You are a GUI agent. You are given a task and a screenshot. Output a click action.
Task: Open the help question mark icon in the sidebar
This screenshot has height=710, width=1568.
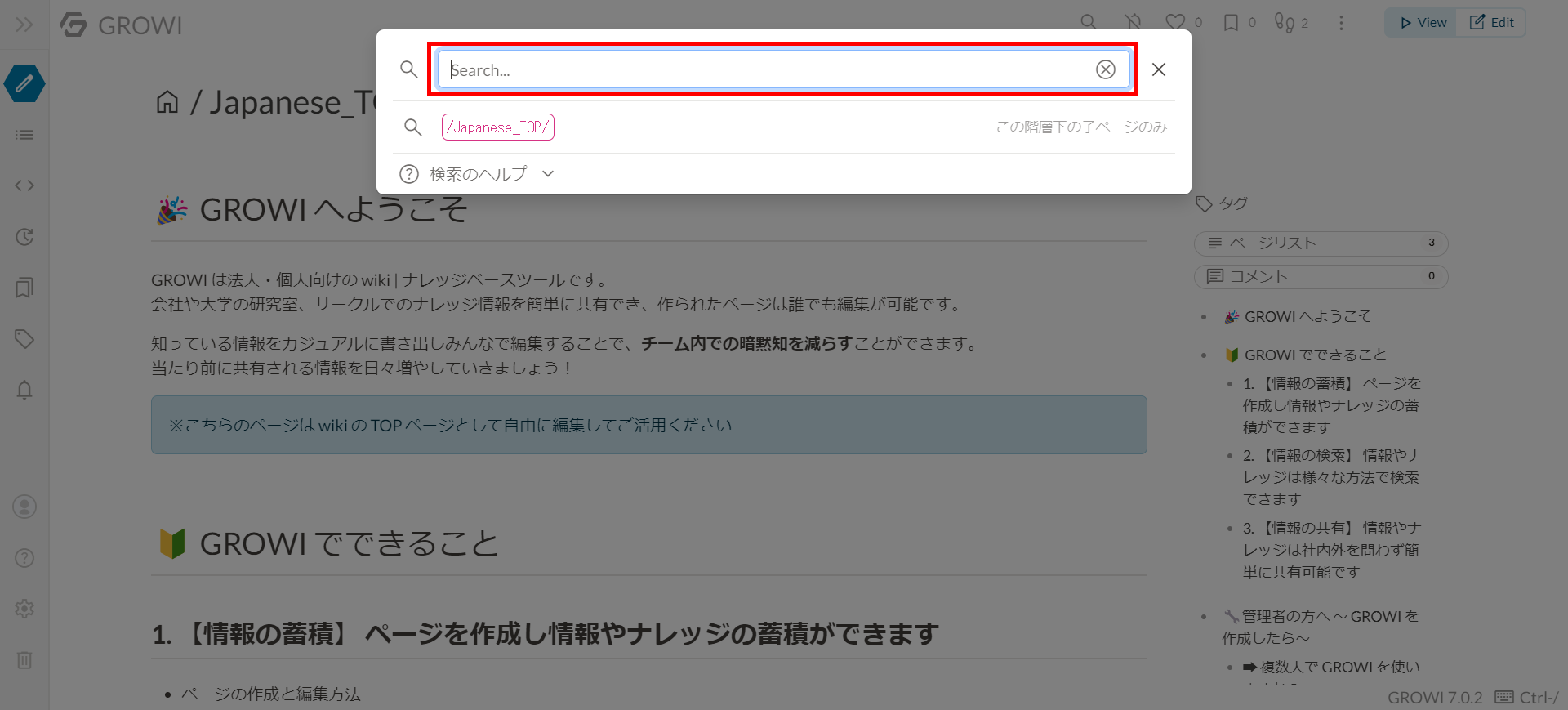(x=24, y=558)
